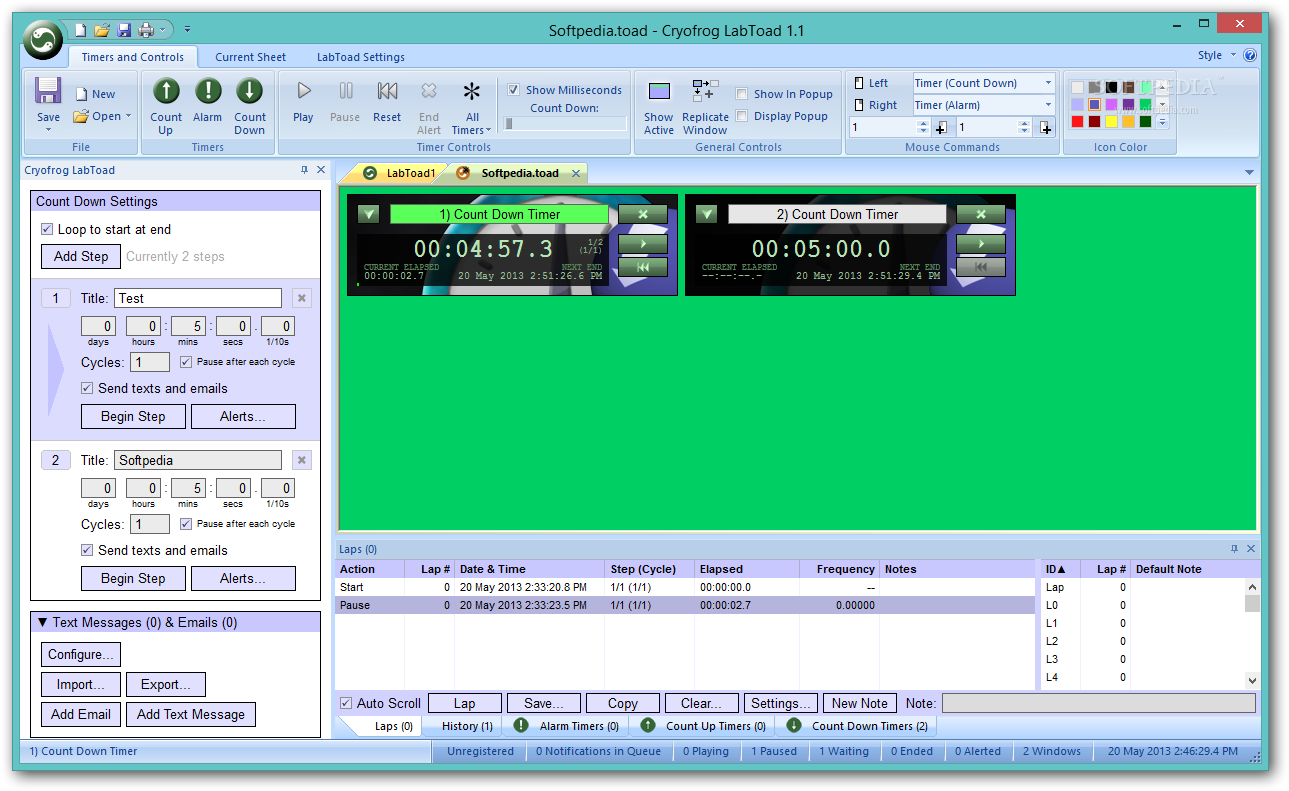The height and width of the screenshot is (791, 1289).
Task: Select the yellow icon color swatch
Action: pyautogui.click(x=1111, y=122)
